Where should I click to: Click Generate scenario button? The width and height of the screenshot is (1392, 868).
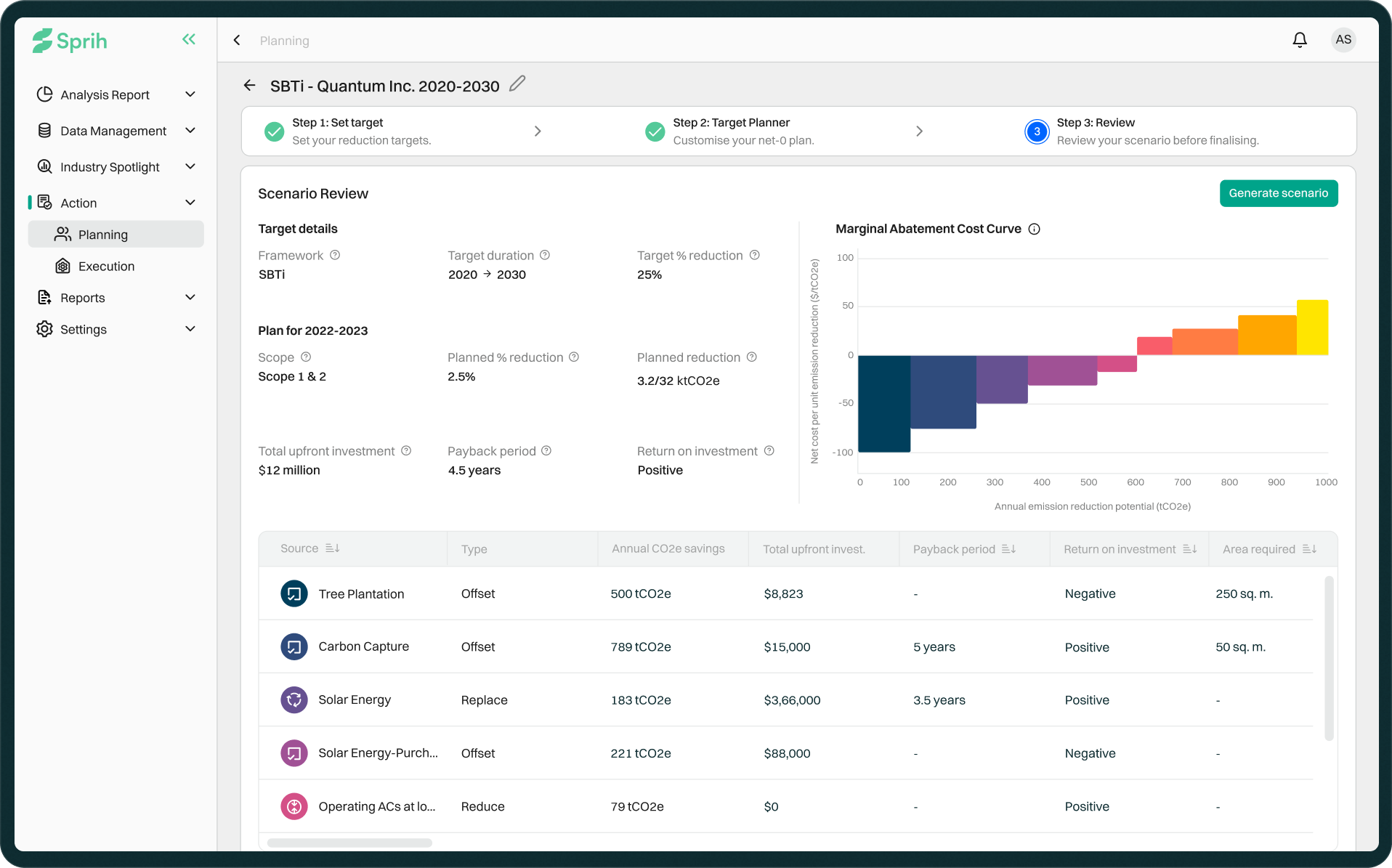(1279, 193)
